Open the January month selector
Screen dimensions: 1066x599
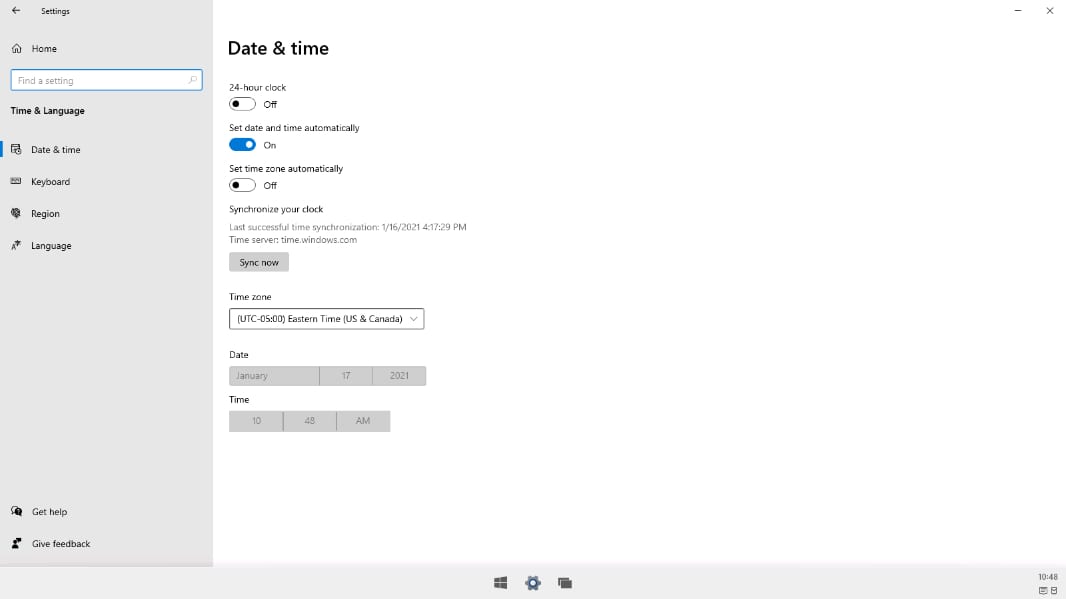(x=273, y=376)
